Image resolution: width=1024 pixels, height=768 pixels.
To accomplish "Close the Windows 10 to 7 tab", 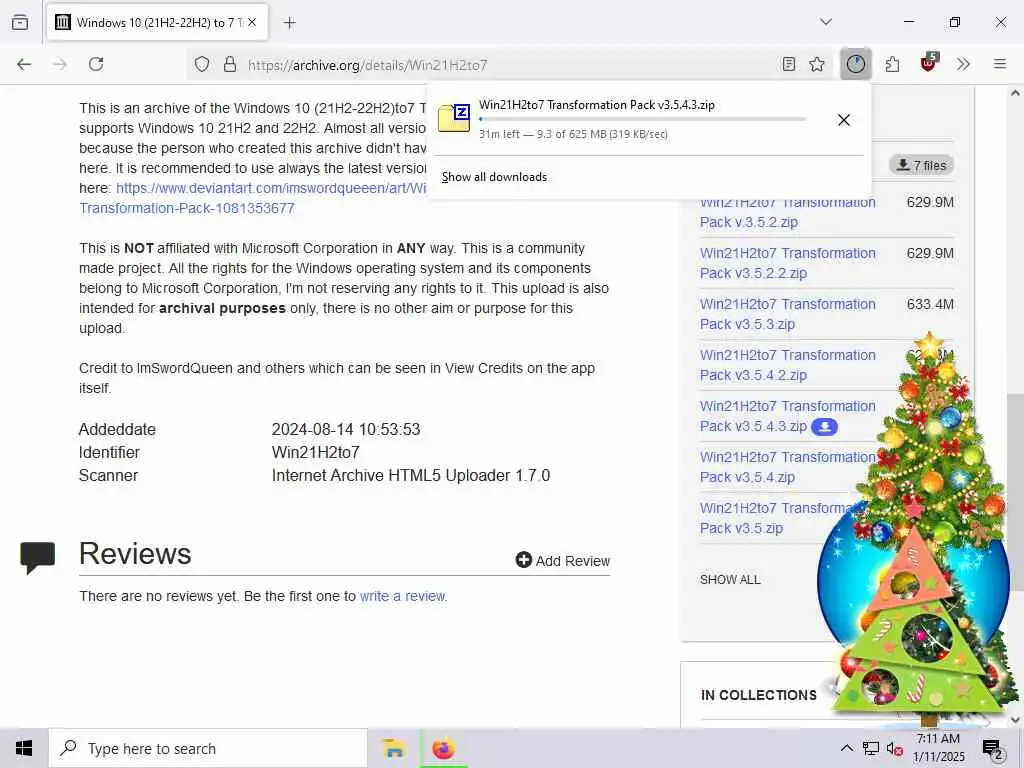I will pyautogui.click(x=252, y=22).
